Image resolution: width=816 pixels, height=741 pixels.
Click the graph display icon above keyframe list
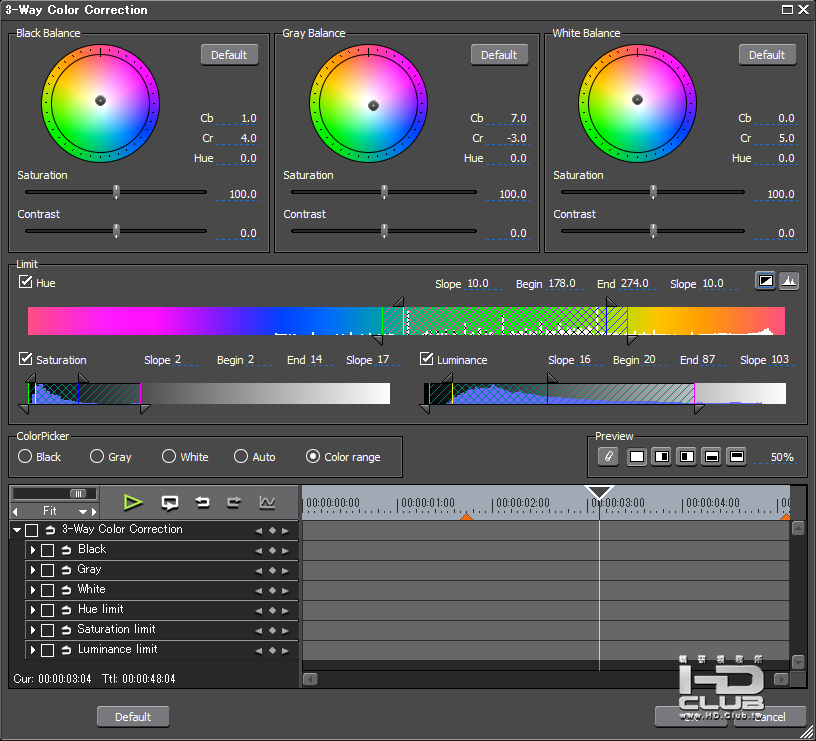[267, 502]
